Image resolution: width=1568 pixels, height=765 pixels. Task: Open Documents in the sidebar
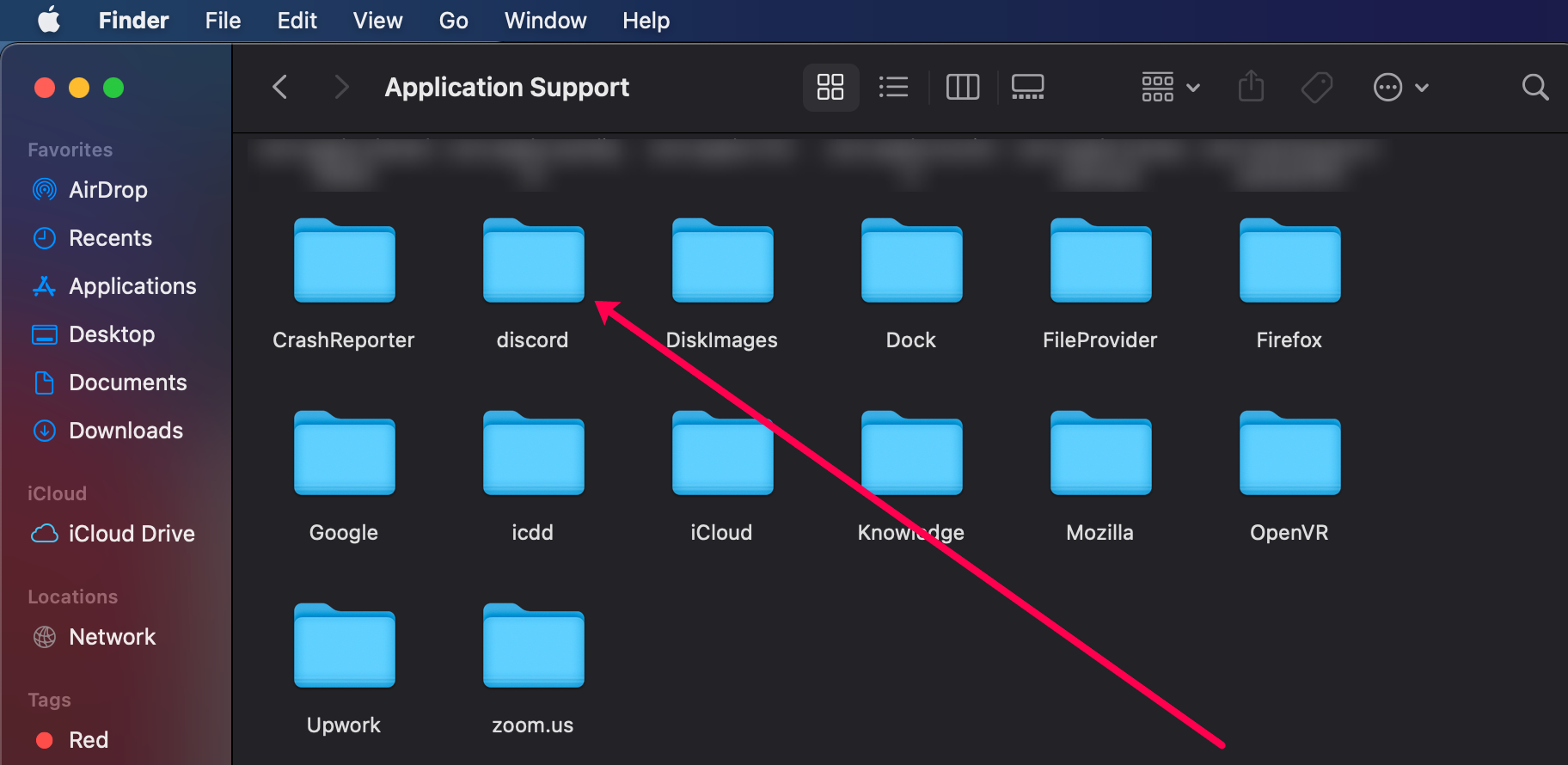[x=109, y=382]
